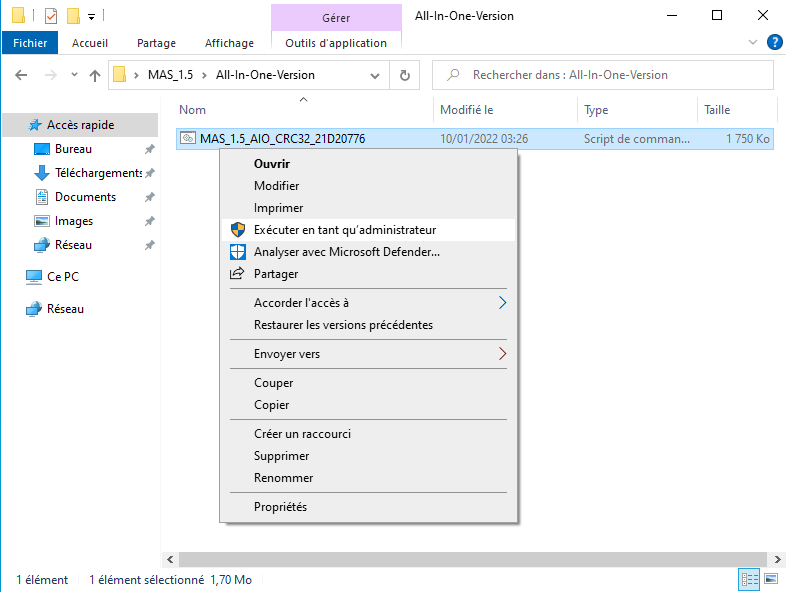Click MAS_1.5 in the address path
The width and height of the screenshot is (787, 592).
[x=170, y=75]
